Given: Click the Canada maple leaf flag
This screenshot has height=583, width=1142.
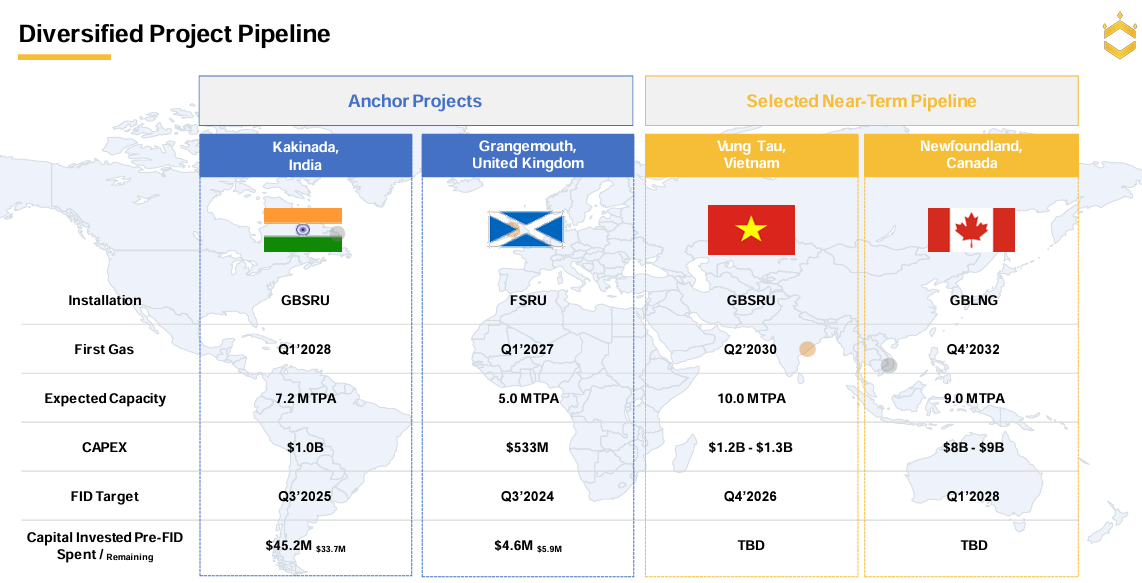Looking at the screenshot, I should click(x=971, y=230).
